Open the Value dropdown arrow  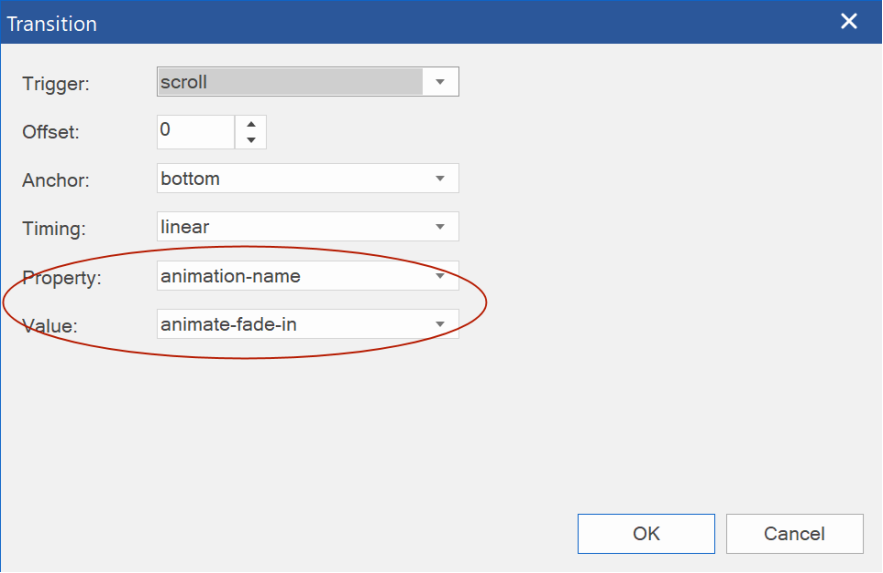(440, 324)
